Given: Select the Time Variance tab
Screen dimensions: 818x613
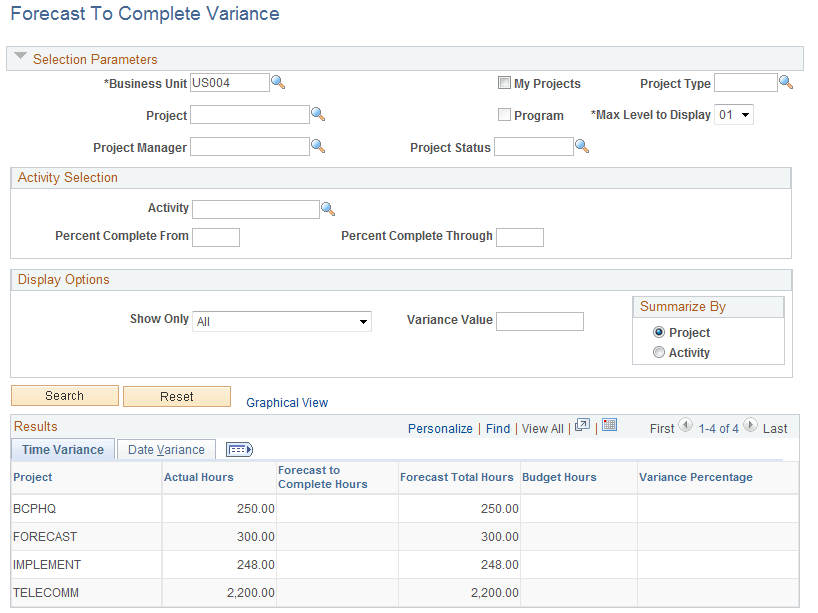Looking at the screenshot, I should pos(62,449).
